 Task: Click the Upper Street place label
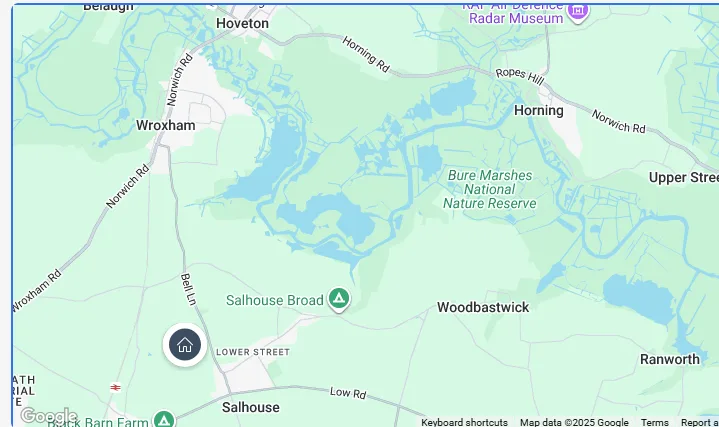point(684,178)
